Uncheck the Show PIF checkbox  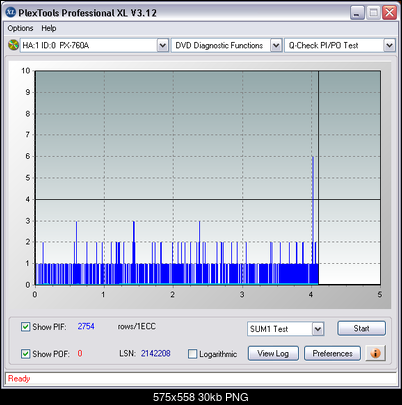click(25, 327)
